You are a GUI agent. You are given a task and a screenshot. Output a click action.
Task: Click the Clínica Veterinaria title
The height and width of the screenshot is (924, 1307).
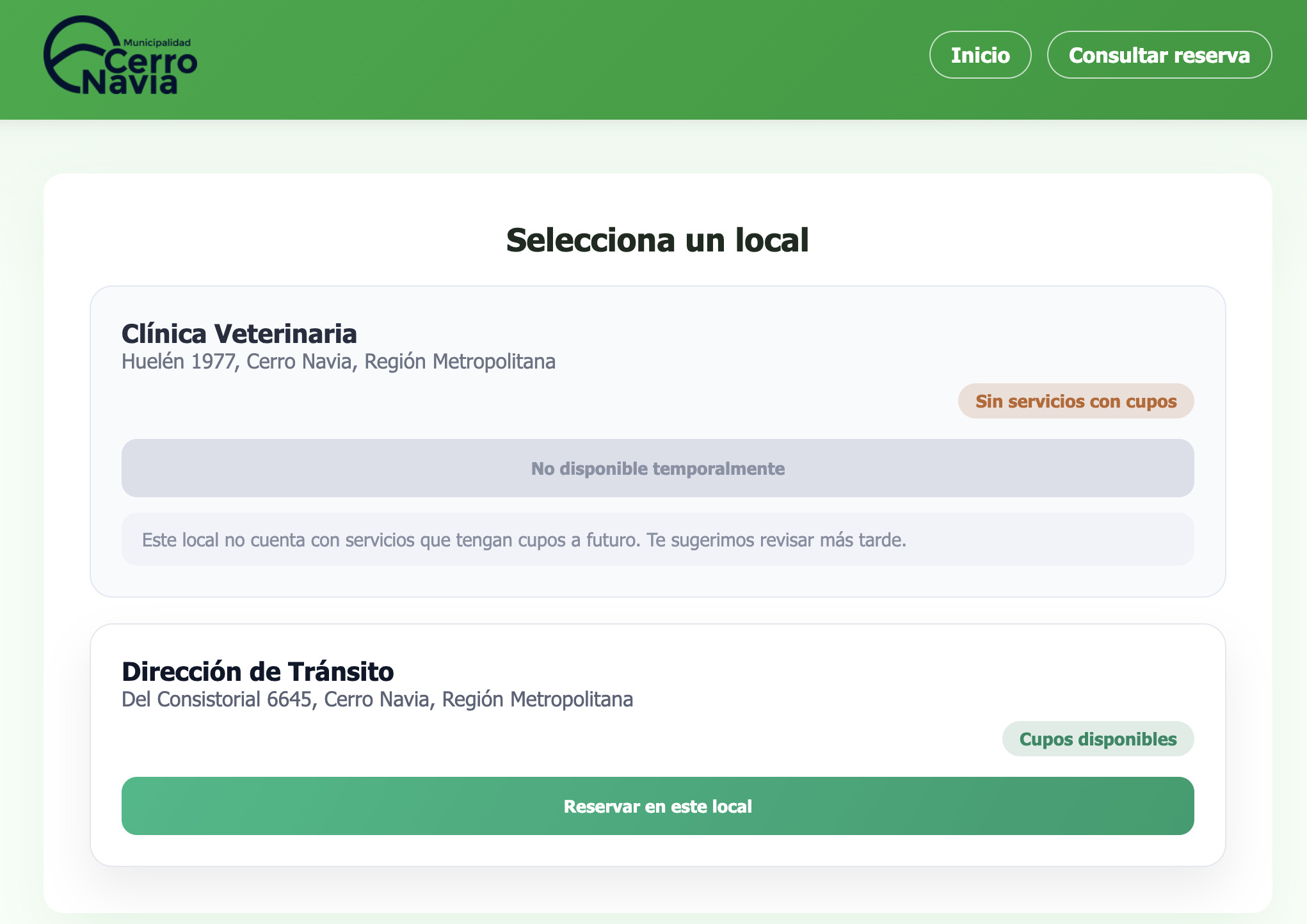point(239,333)
